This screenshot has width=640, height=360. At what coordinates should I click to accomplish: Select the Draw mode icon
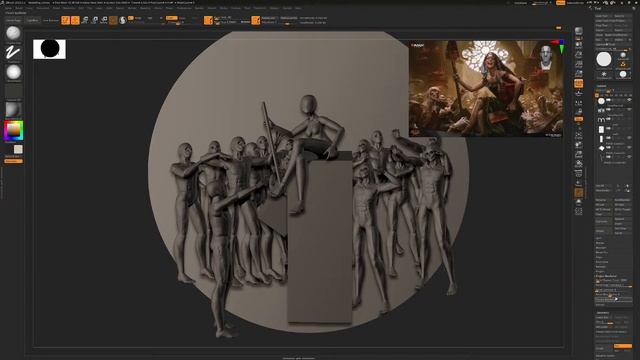[x=75, y=20]
